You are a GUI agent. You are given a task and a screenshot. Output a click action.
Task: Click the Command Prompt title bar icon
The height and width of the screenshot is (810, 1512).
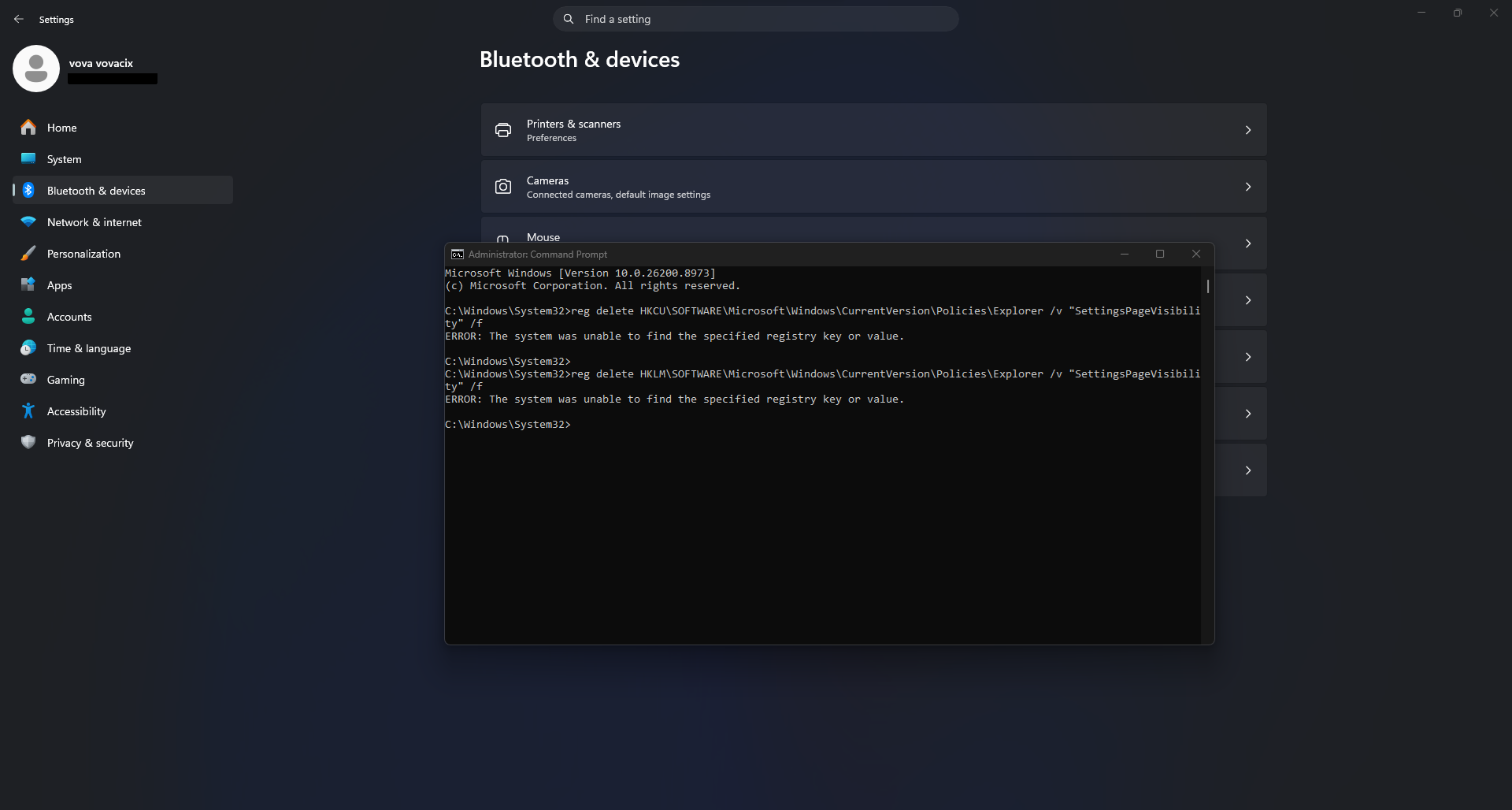click(458, 254)
